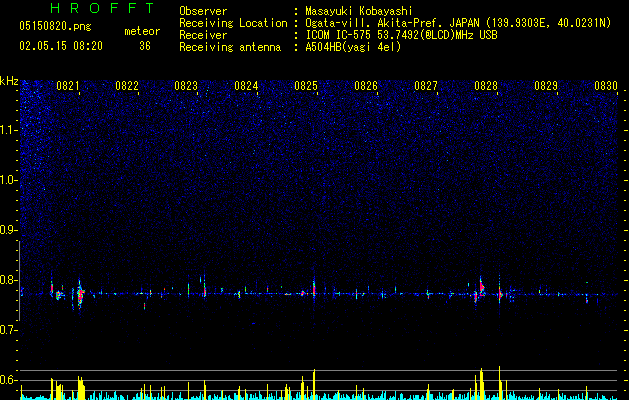629x400 pixels.
Task: Click the 0.7 kHz frequency label
Action: (x=8, y=330)
